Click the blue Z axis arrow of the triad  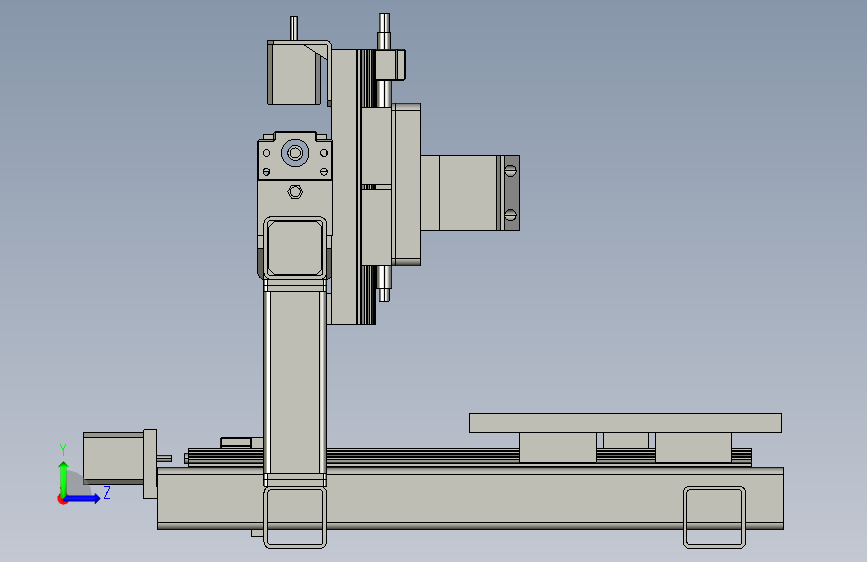click(83, 498)
